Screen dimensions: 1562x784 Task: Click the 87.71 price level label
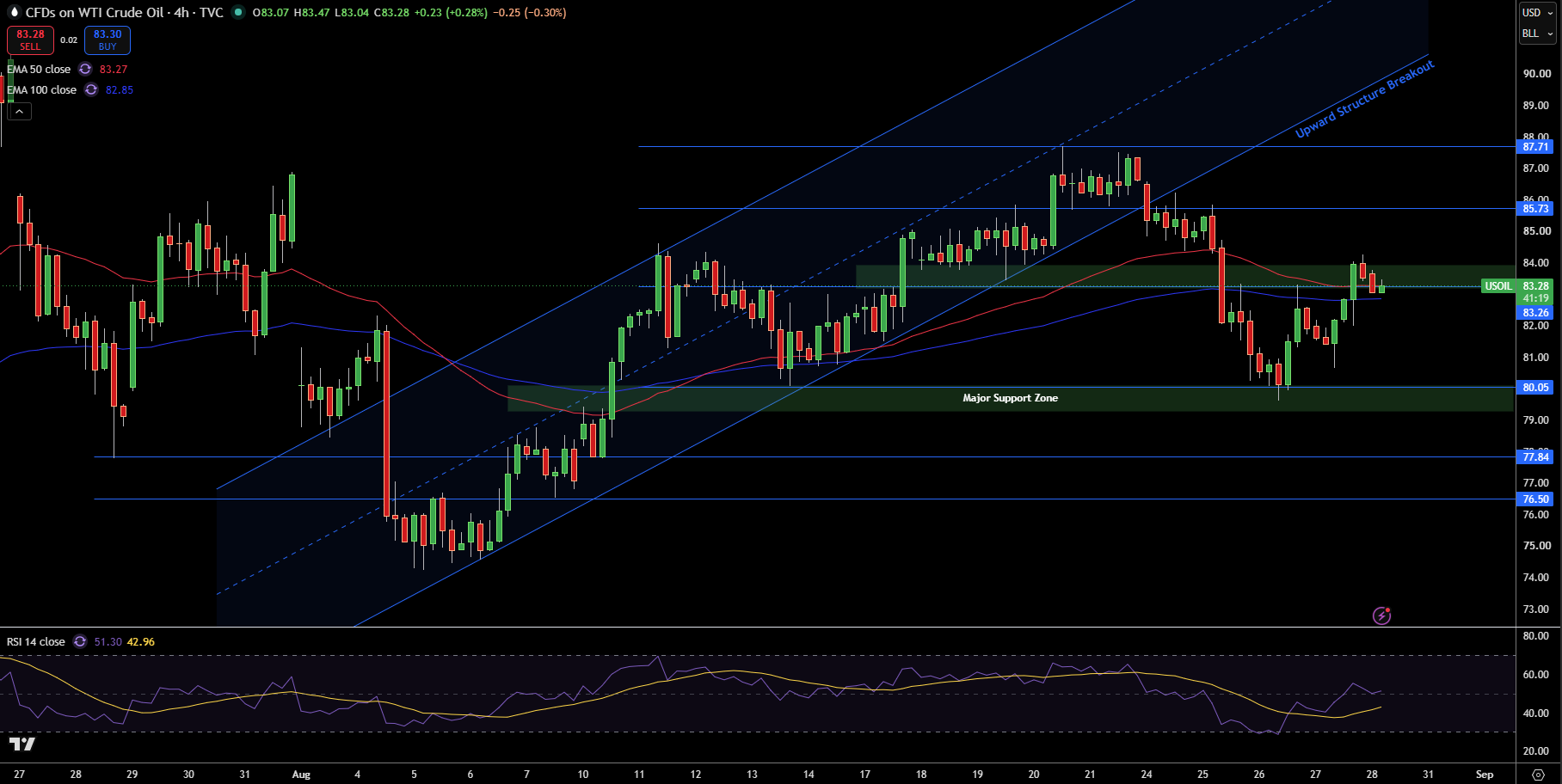coord(1536,147)
